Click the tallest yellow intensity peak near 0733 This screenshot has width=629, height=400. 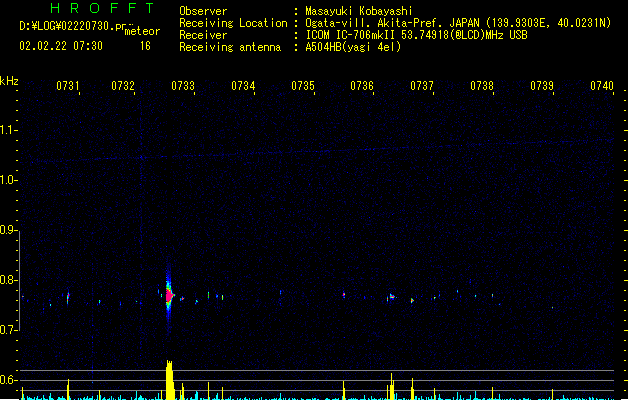170,380
